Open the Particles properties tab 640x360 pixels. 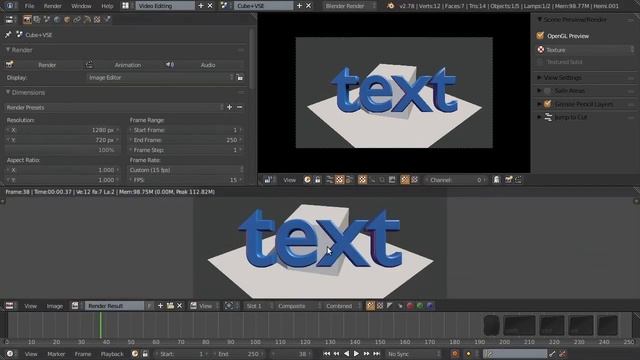[107, 20]
